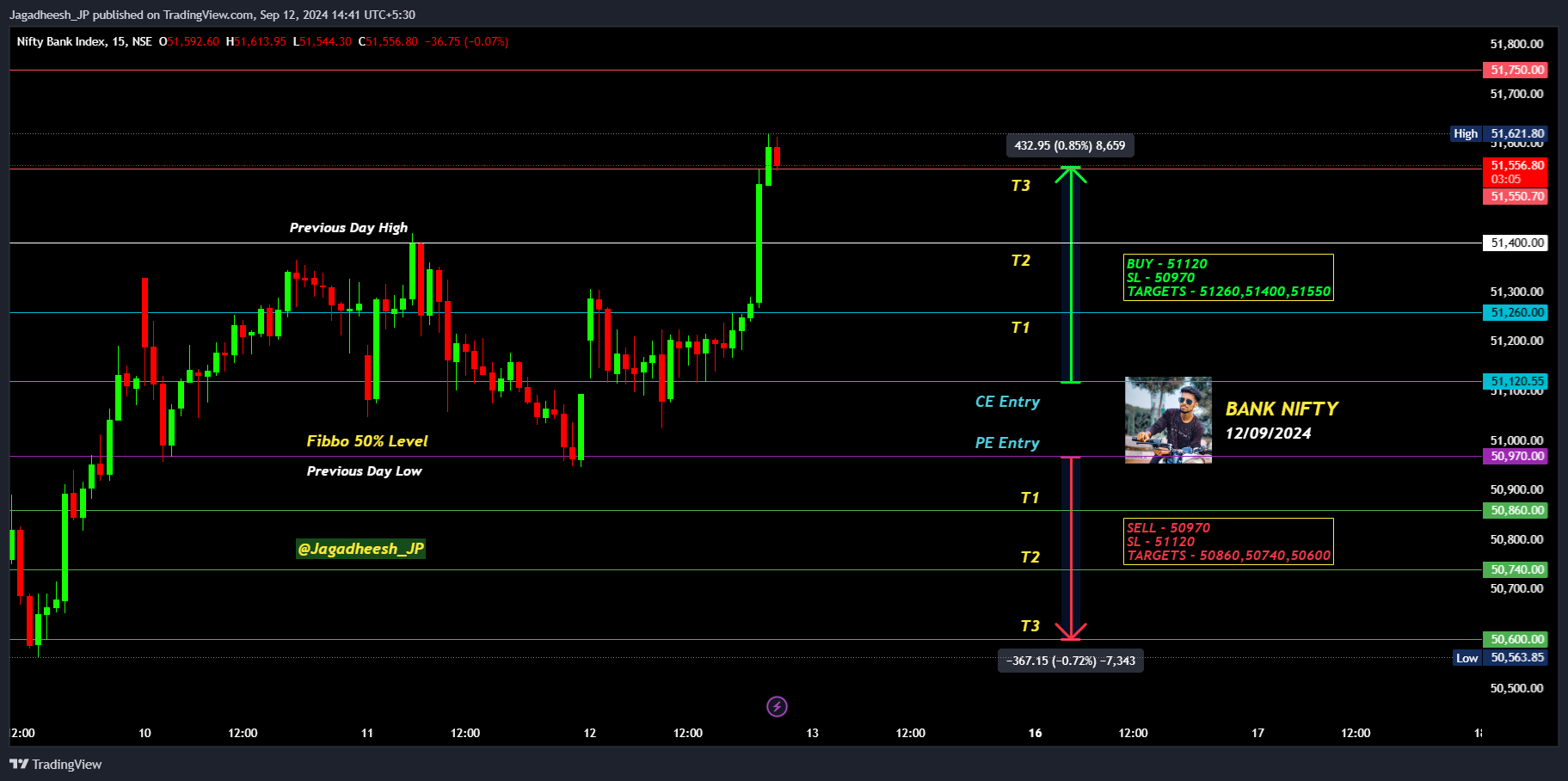Click the date label 11 on time axis
This screenshot has height=781, width=1568.
pyautogui.click(x=367, y=733)
